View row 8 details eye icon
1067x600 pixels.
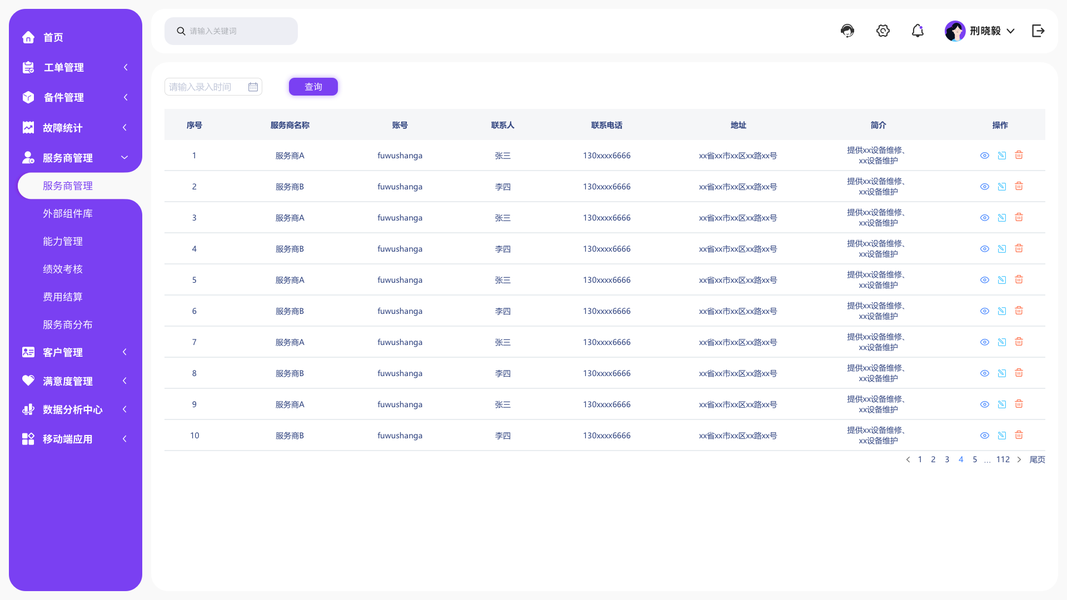[x=985, y=373]
